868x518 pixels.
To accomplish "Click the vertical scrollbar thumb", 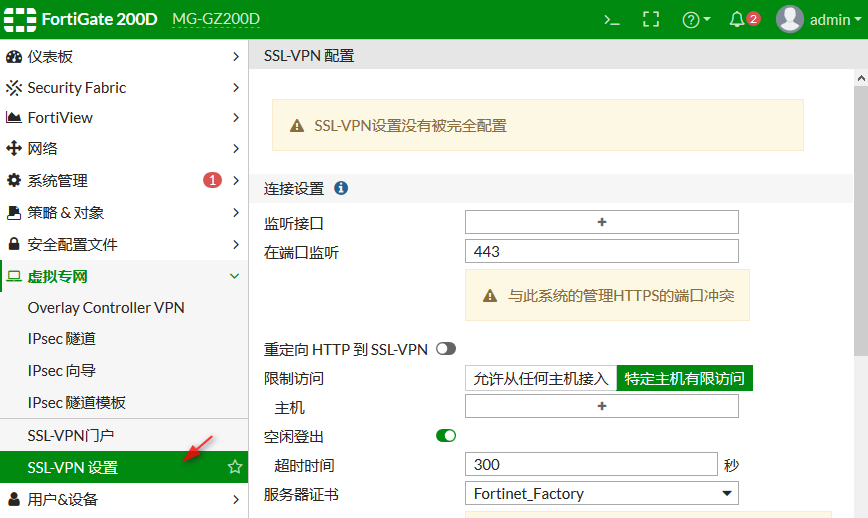I will pyautogui.click(x=861, y=221).
